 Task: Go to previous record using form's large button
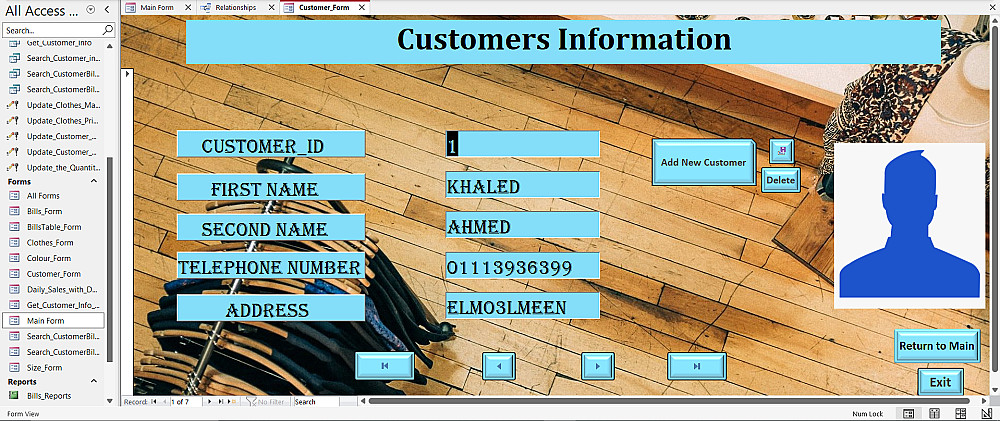[x=499, y=366]
